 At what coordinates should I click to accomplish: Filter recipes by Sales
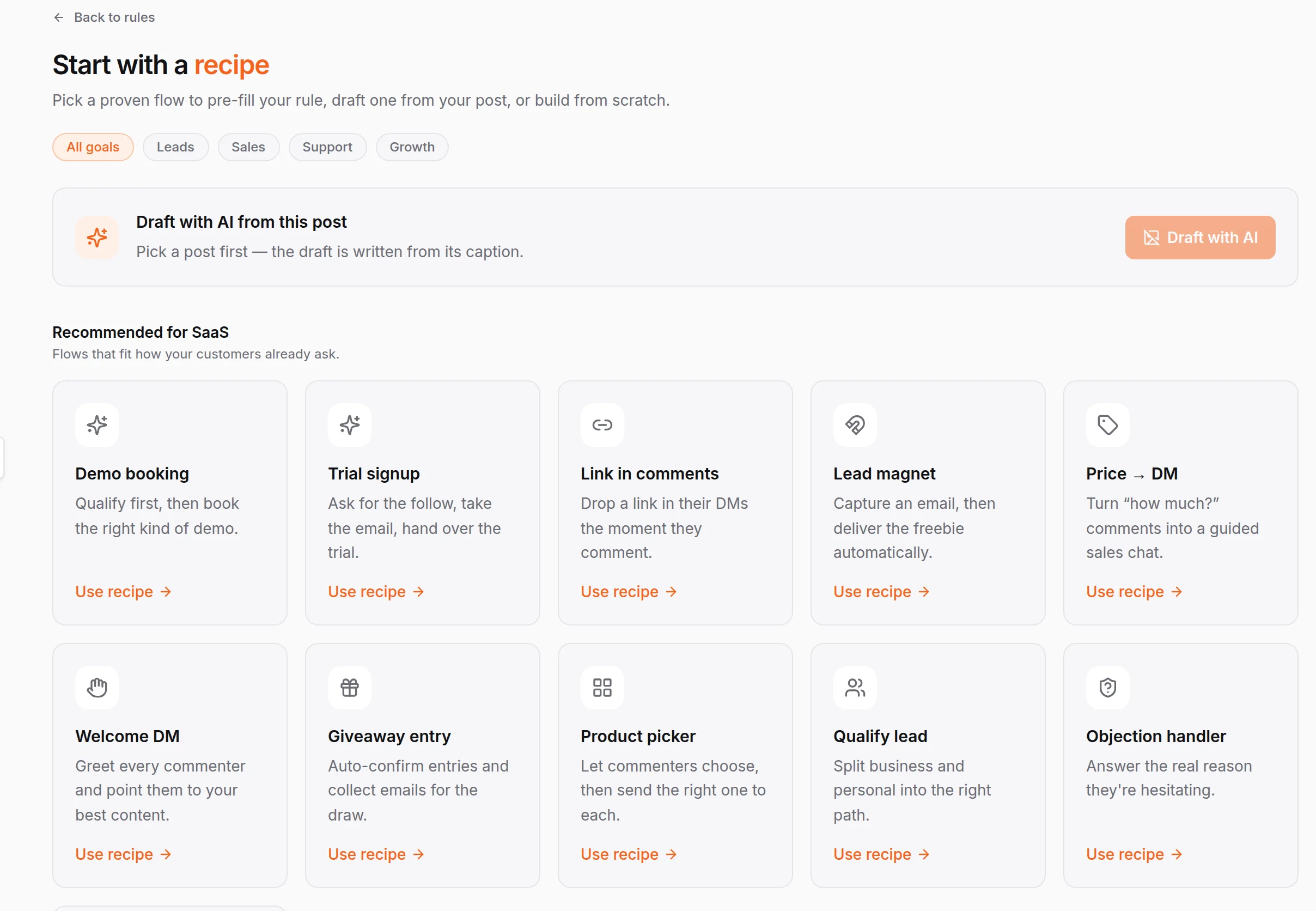click(248, 147)
